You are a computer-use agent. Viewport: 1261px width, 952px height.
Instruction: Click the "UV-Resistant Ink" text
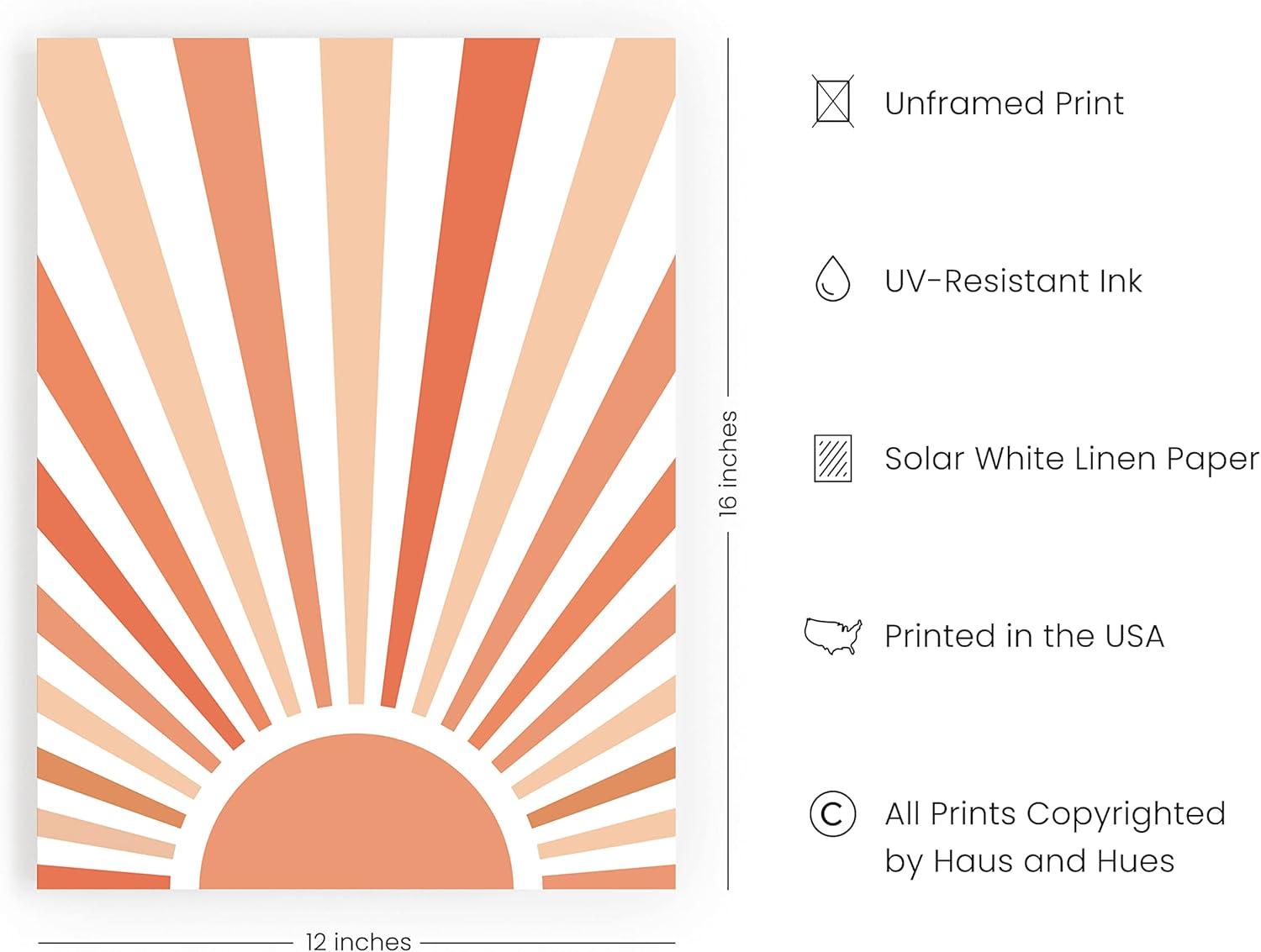coord(1013,281)
